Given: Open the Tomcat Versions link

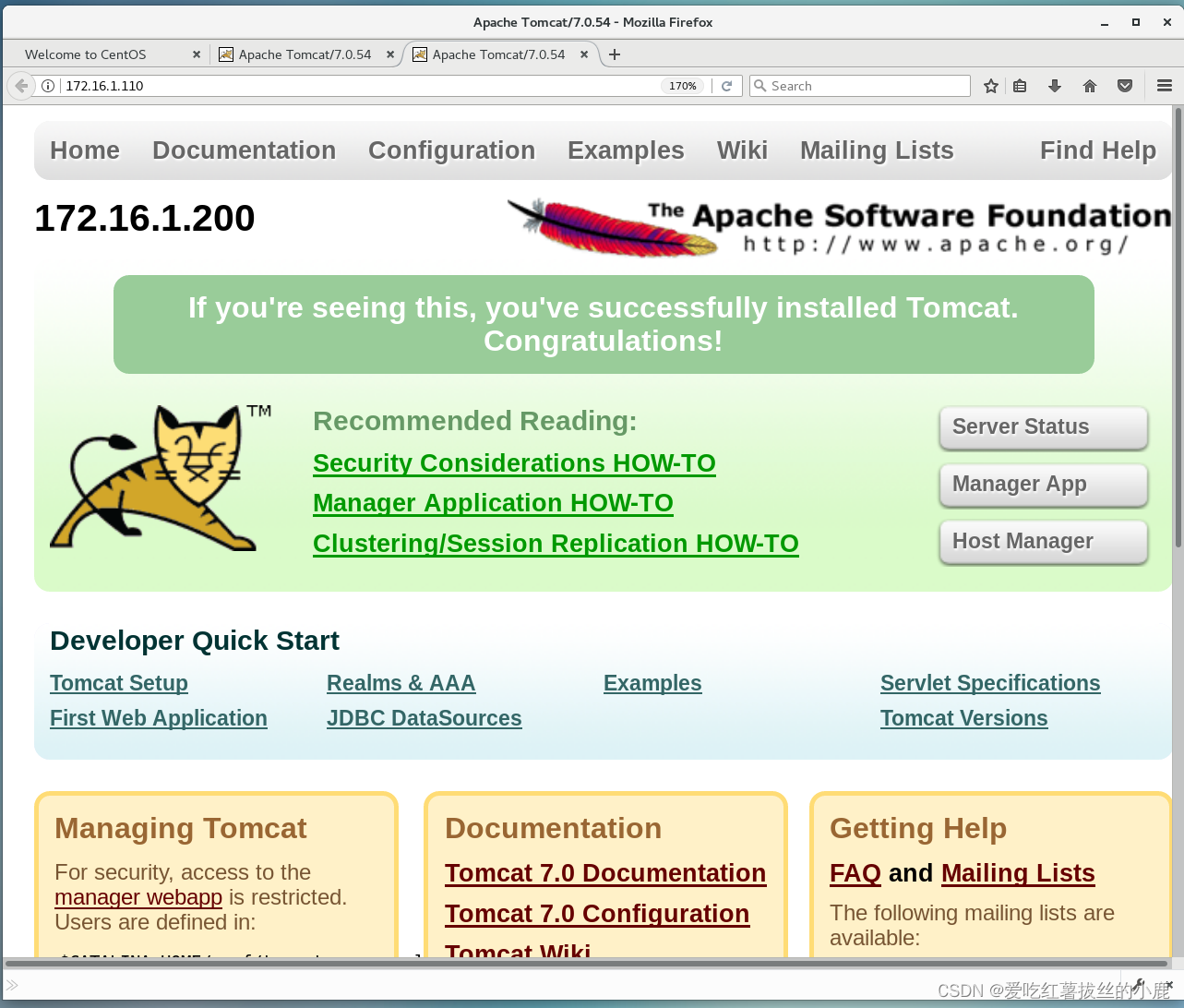Looking at the screenshot, I should coord(963,718).
